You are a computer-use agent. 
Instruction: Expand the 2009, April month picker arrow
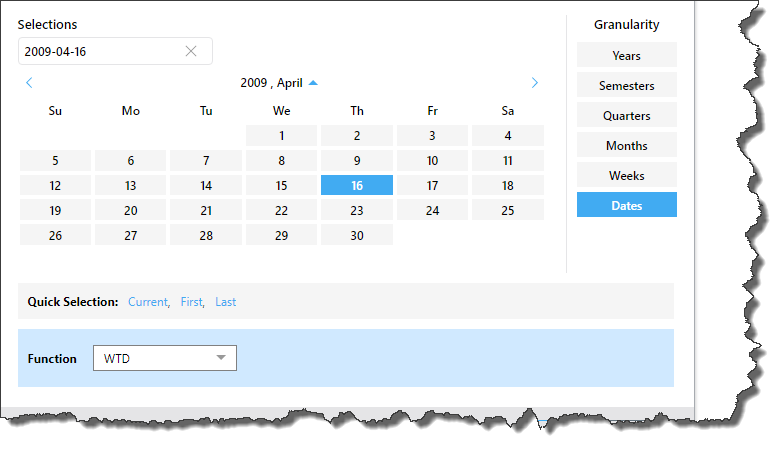tap(313, 83)
